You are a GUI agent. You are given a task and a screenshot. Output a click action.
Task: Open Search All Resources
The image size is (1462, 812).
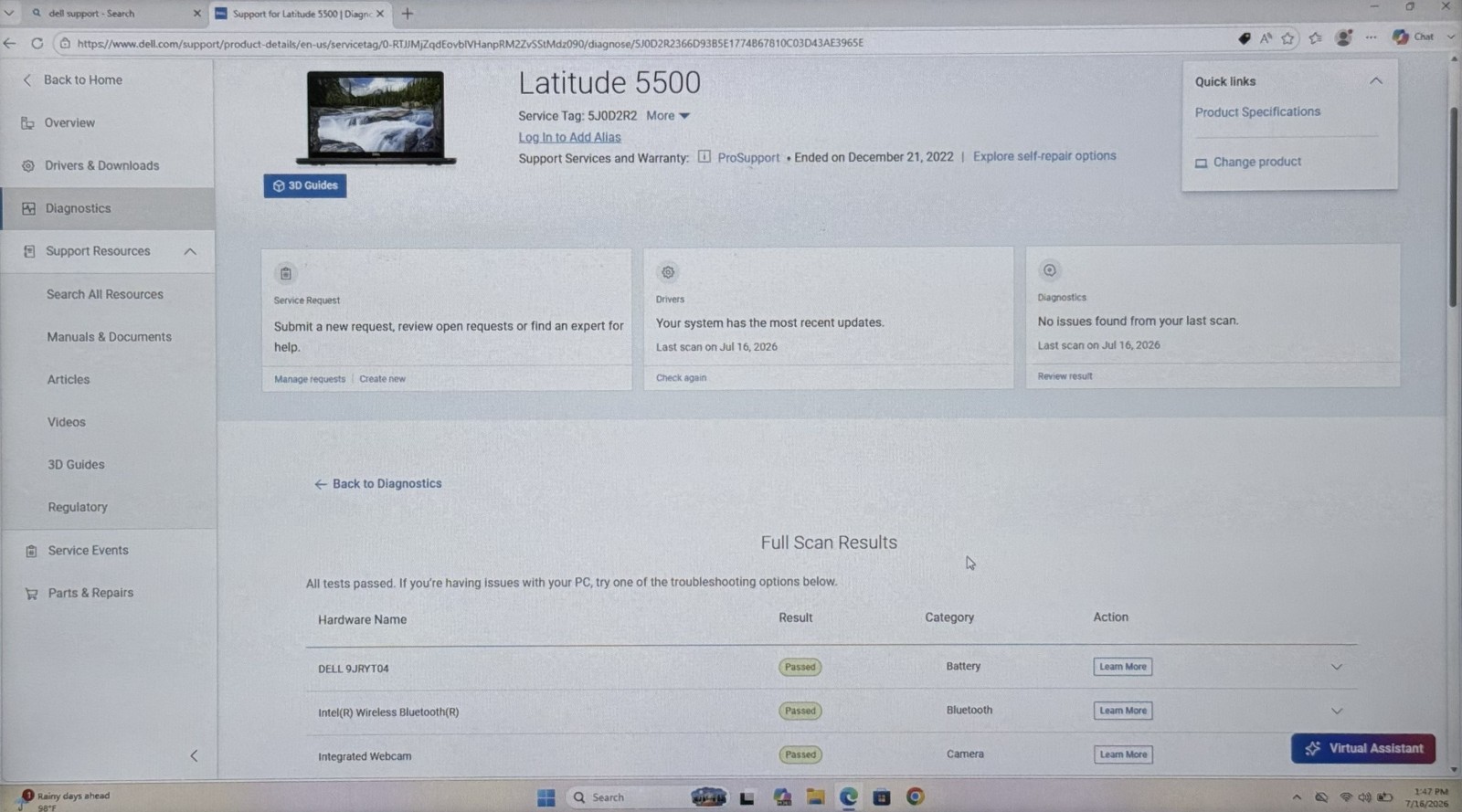(x=105, y=294)
